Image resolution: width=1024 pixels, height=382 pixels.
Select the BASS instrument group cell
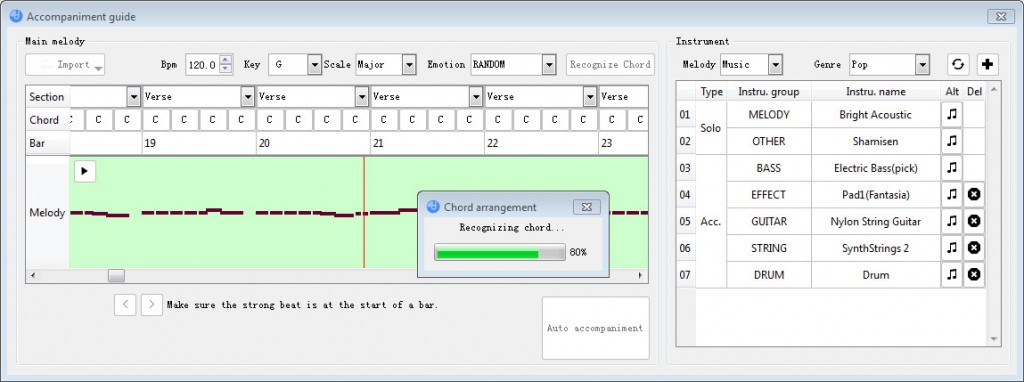[x=769, y=168]
